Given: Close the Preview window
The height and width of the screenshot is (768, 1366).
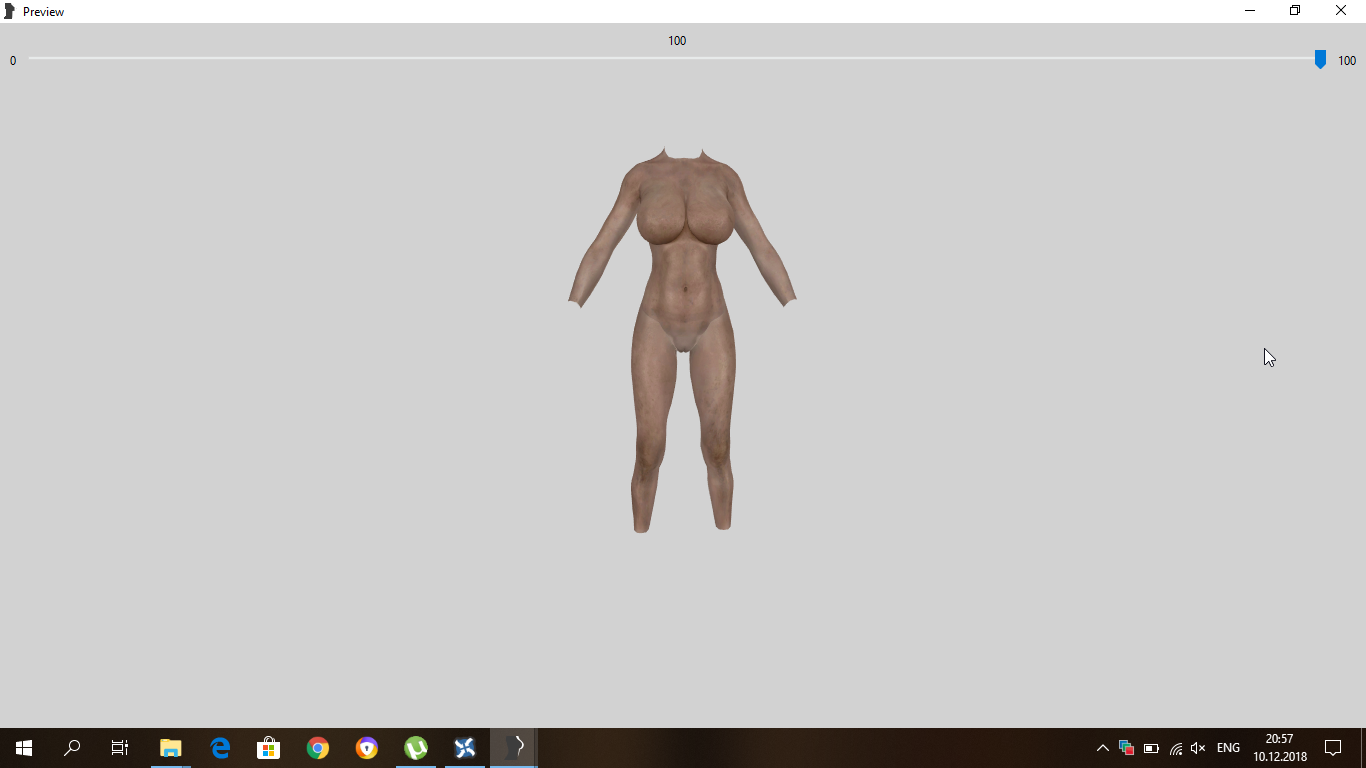Looking at the screenshot, I should tap(1342, 11).
